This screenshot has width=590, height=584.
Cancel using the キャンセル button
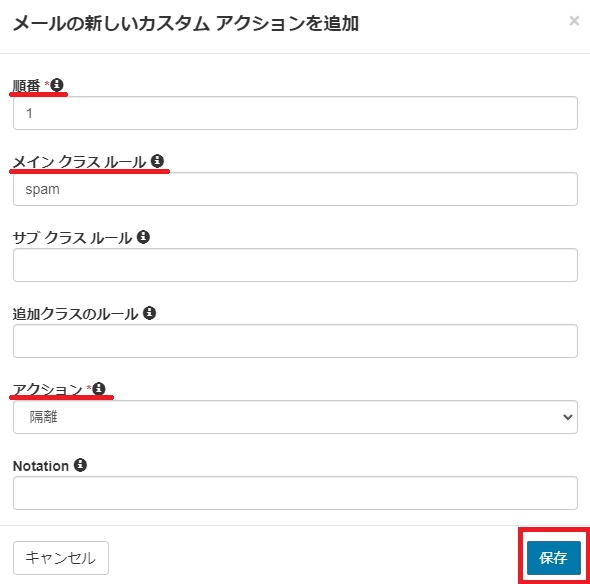[x=61, y=558]
